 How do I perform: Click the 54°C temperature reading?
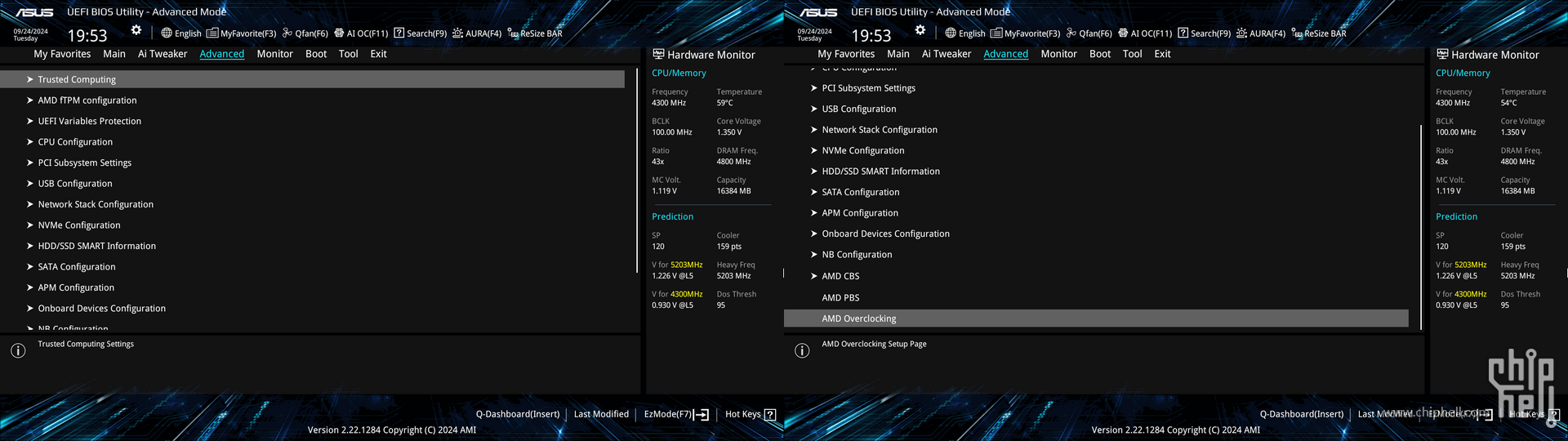coord(1509,103)
